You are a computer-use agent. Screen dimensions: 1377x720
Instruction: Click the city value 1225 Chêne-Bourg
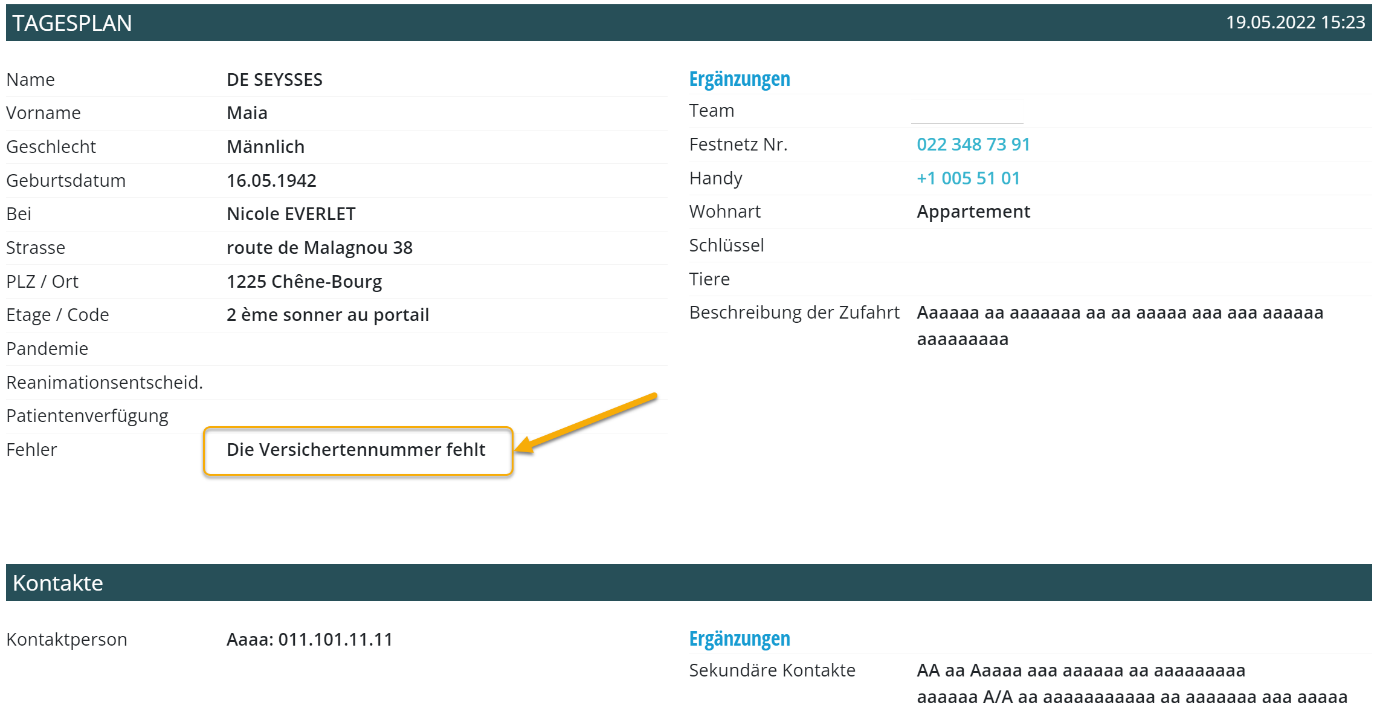pyautogui.click(x=304, y=282)
